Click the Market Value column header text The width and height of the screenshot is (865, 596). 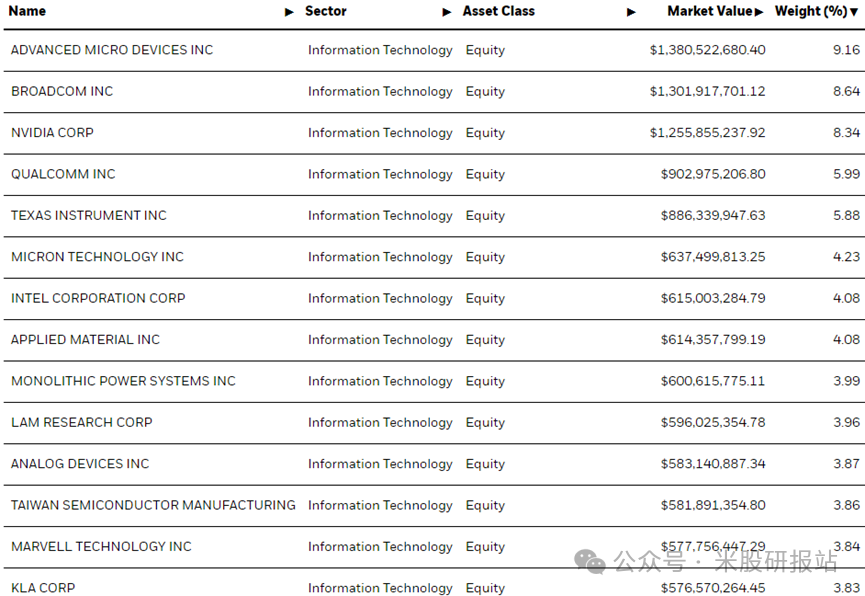(x=710, y=11)
